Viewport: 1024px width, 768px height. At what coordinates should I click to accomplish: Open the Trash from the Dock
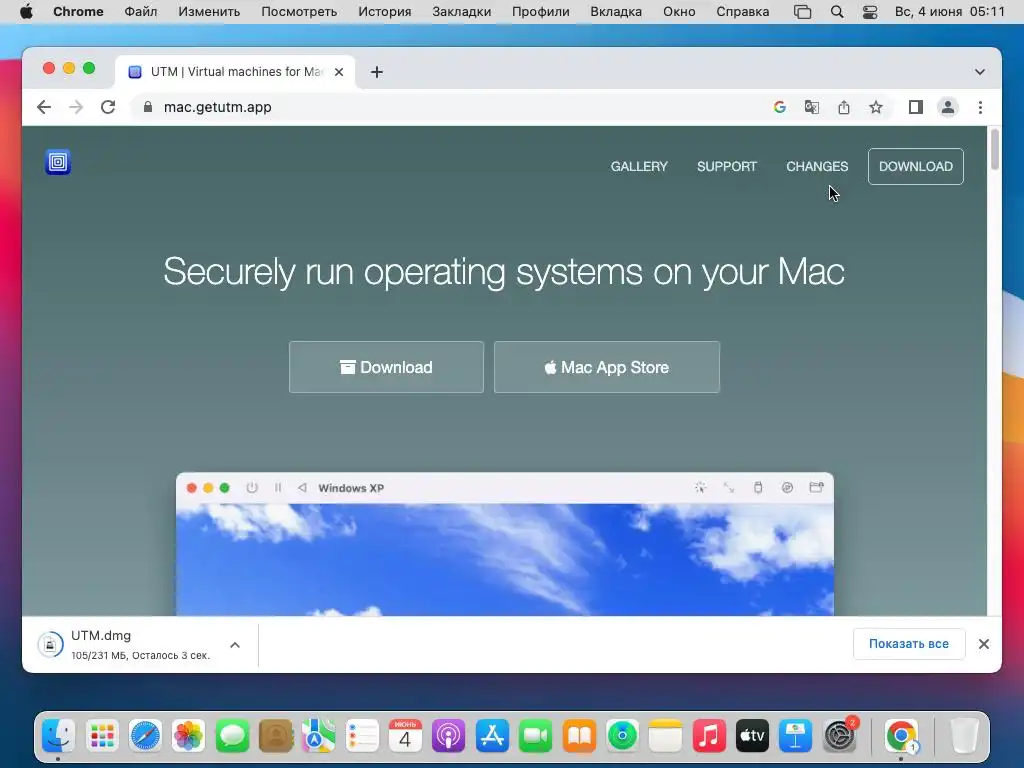click(x=964, y=736)
